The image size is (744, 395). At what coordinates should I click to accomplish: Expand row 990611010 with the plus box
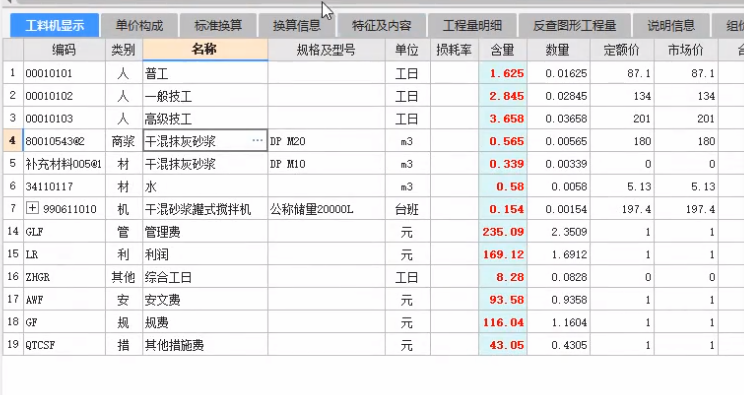(x=32, y=208)
